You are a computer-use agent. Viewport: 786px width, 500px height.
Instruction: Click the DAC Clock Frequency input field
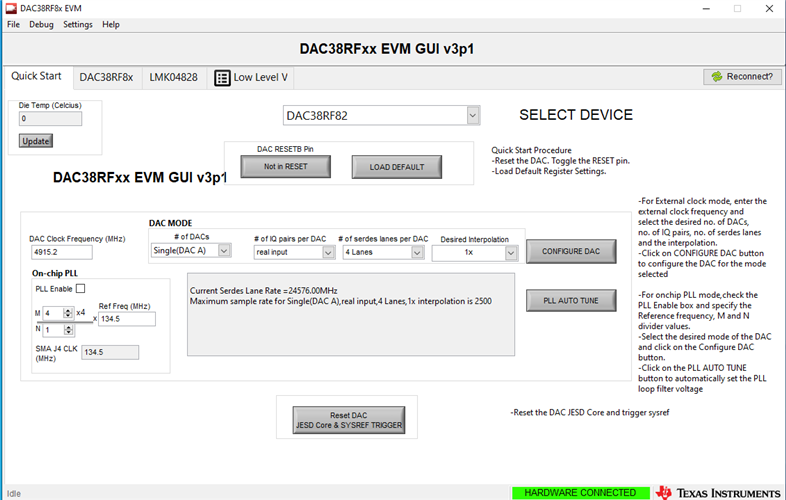click(x=62, y=252)
